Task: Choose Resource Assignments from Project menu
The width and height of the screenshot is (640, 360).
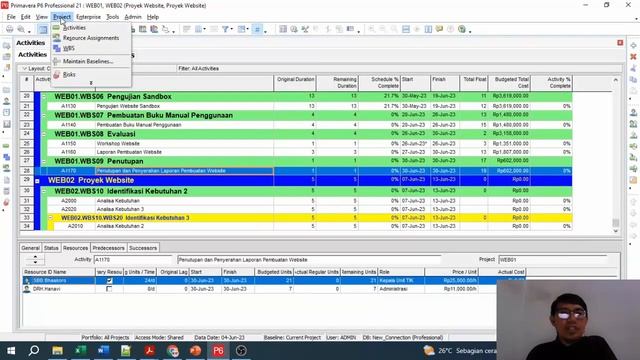Action: (x=91, y=38)
